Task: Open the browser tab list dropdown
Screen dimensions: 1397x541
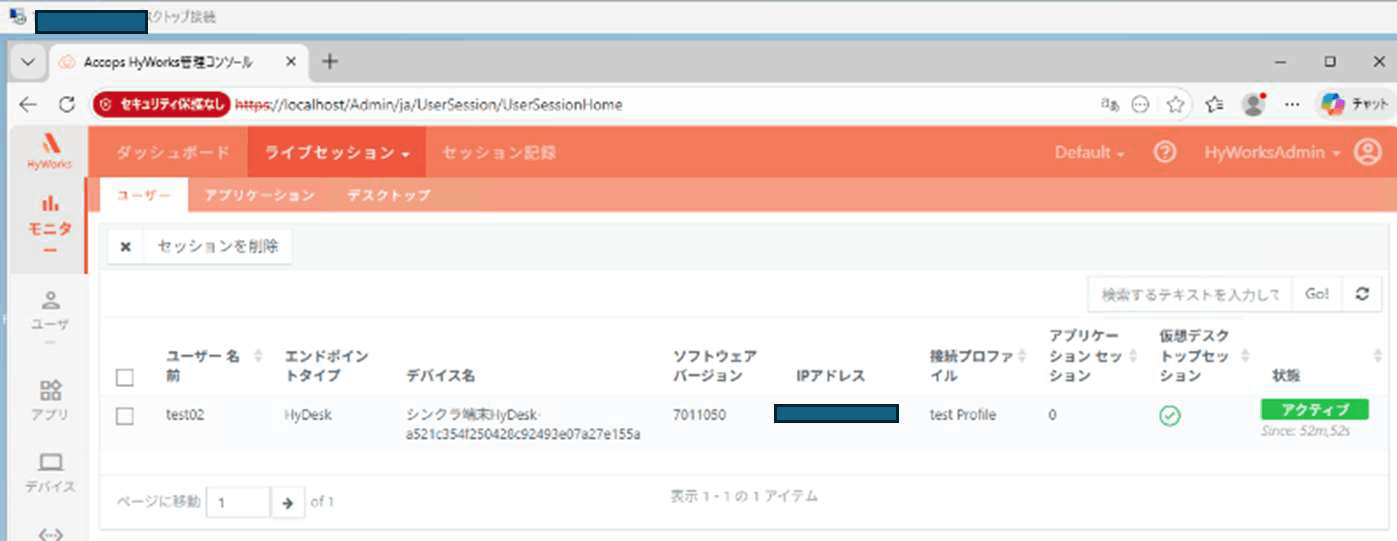Action: 28,62
